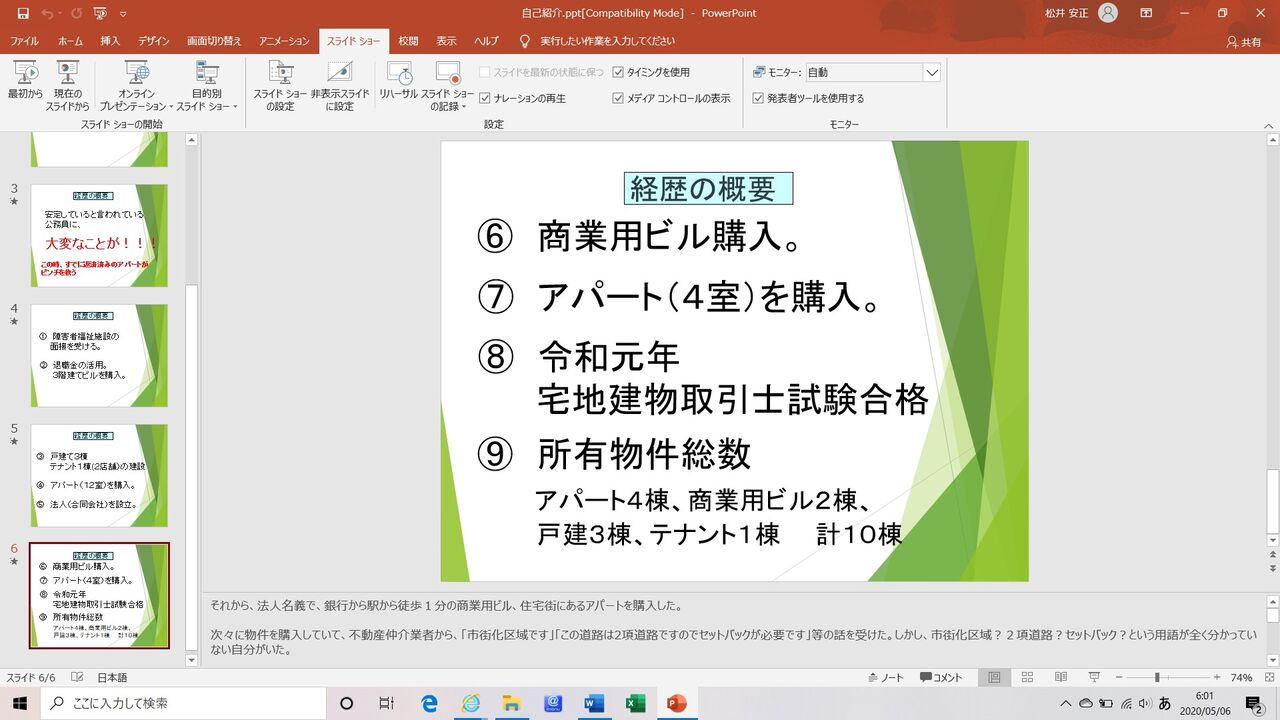The width and height of the screenshot is (1280, 720).
Task: Open the デザイン tab
Action: (154, 41)
